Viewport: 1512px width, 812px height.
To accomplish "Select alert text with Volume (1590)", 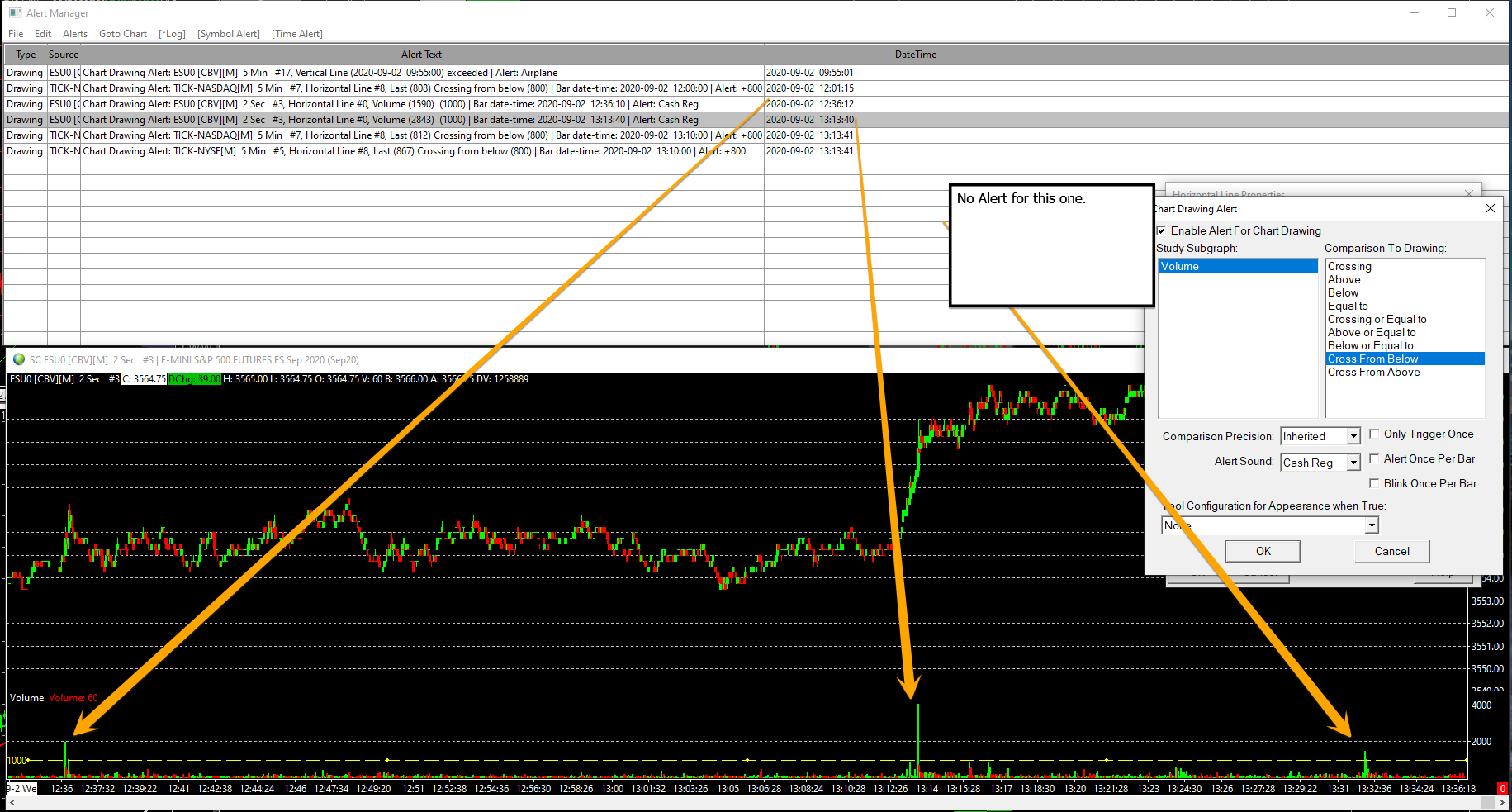I will click(x=390, y=104).
